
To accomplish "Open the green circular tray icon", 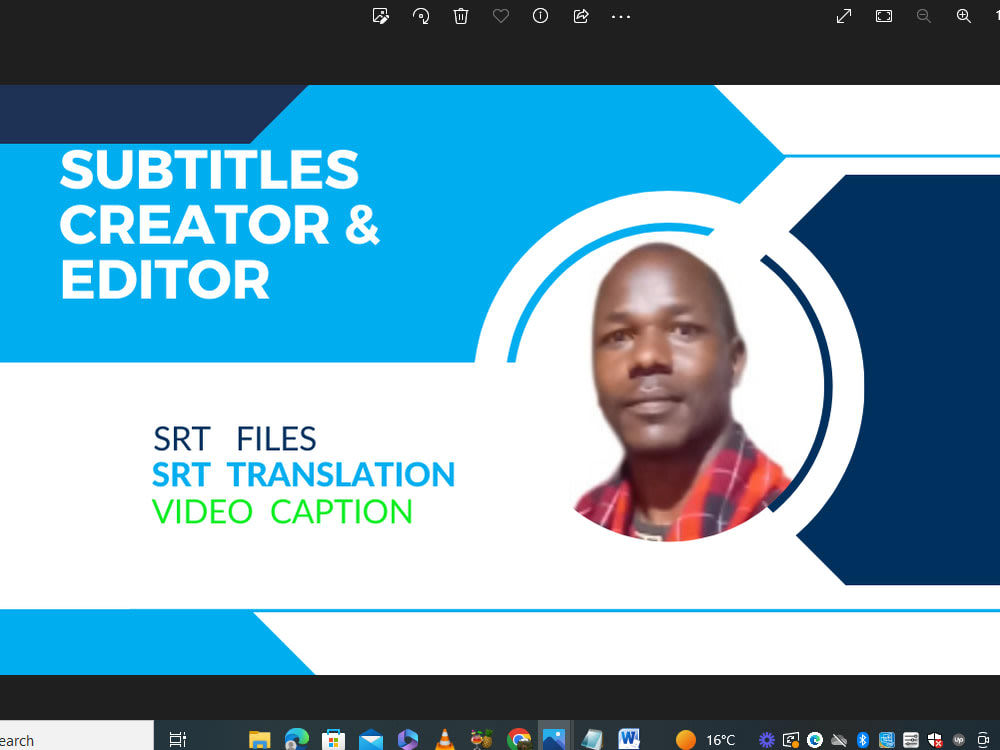I will point(814,740).
